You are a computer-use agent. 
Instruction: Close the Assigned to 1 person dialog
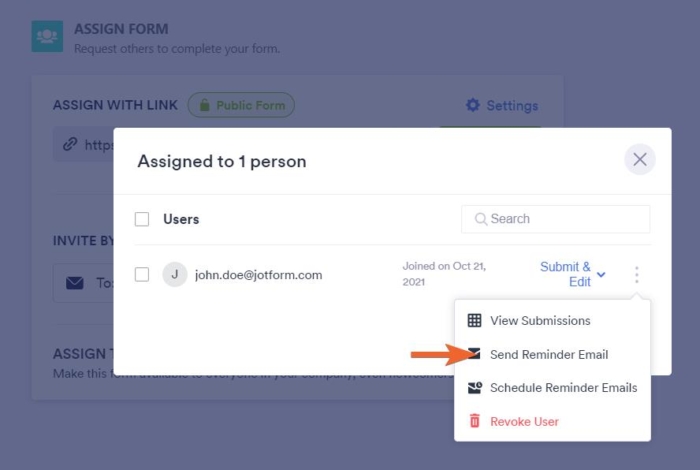(x=640, y=159)
